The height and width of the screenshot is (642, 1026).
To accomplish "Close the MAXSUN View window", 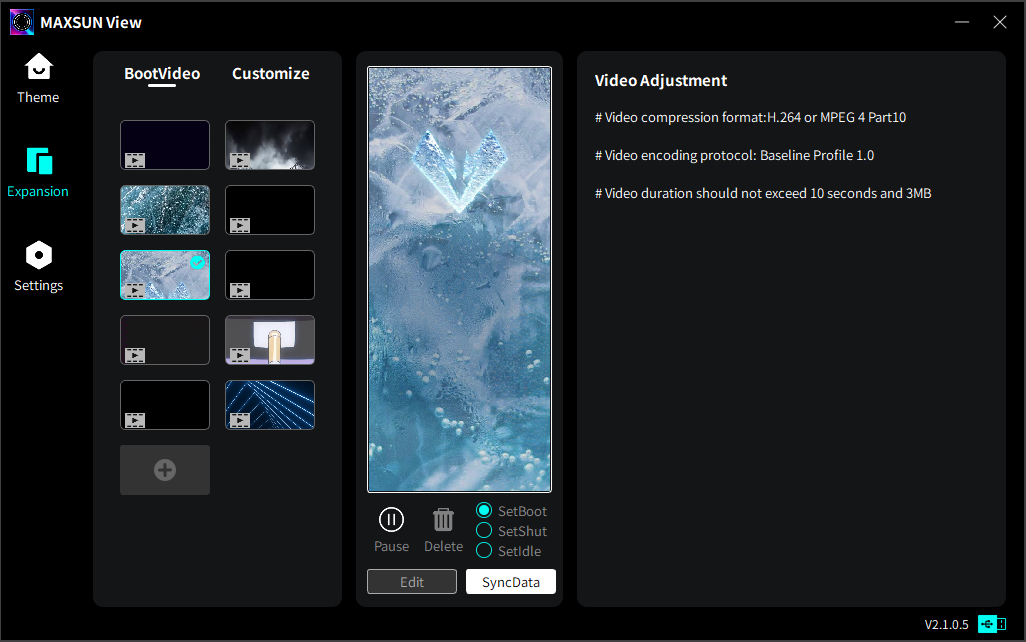I will point(1000,22).
